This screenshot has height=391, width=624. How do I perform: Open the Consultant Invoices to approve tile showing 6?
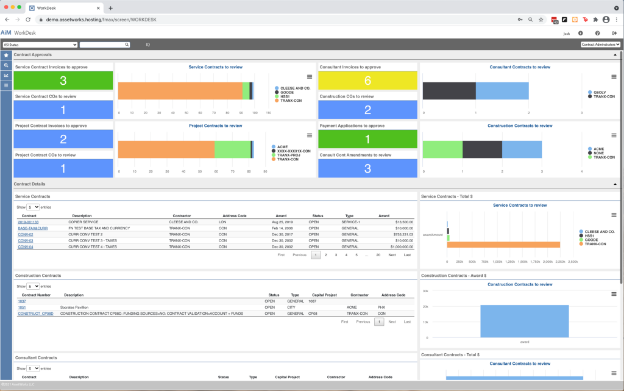coord(368,81)
